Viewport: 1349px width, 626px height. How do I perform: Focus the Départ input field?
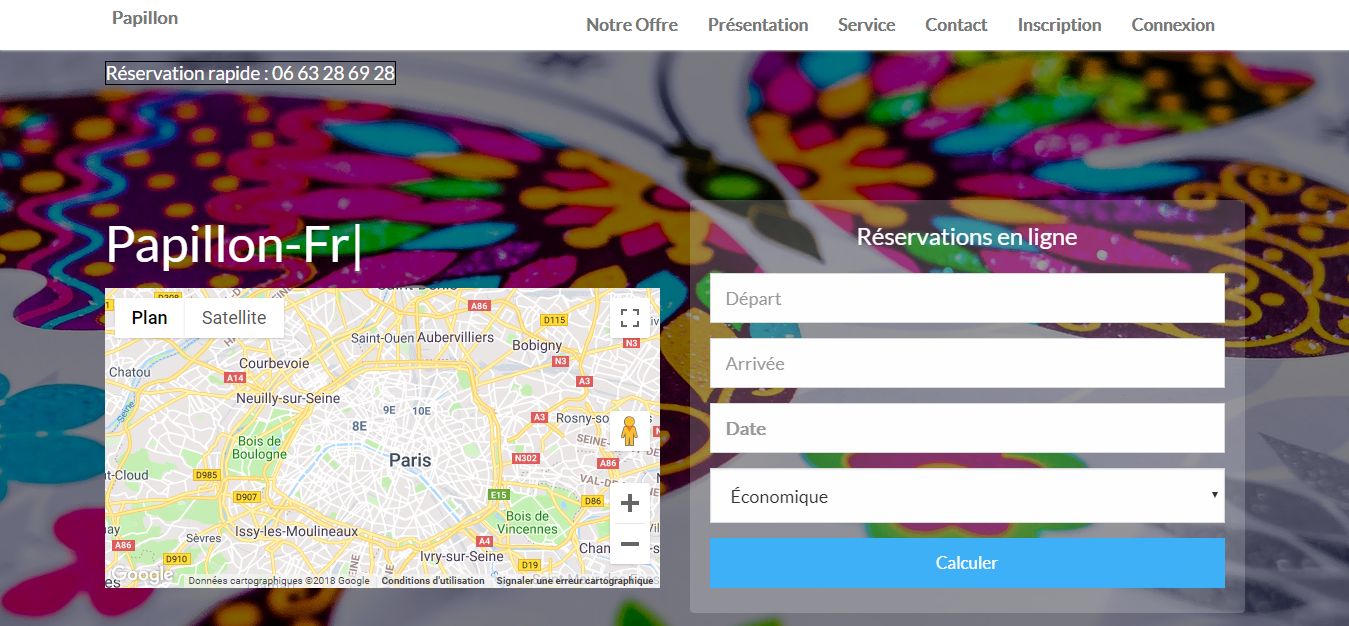[966, 298]
